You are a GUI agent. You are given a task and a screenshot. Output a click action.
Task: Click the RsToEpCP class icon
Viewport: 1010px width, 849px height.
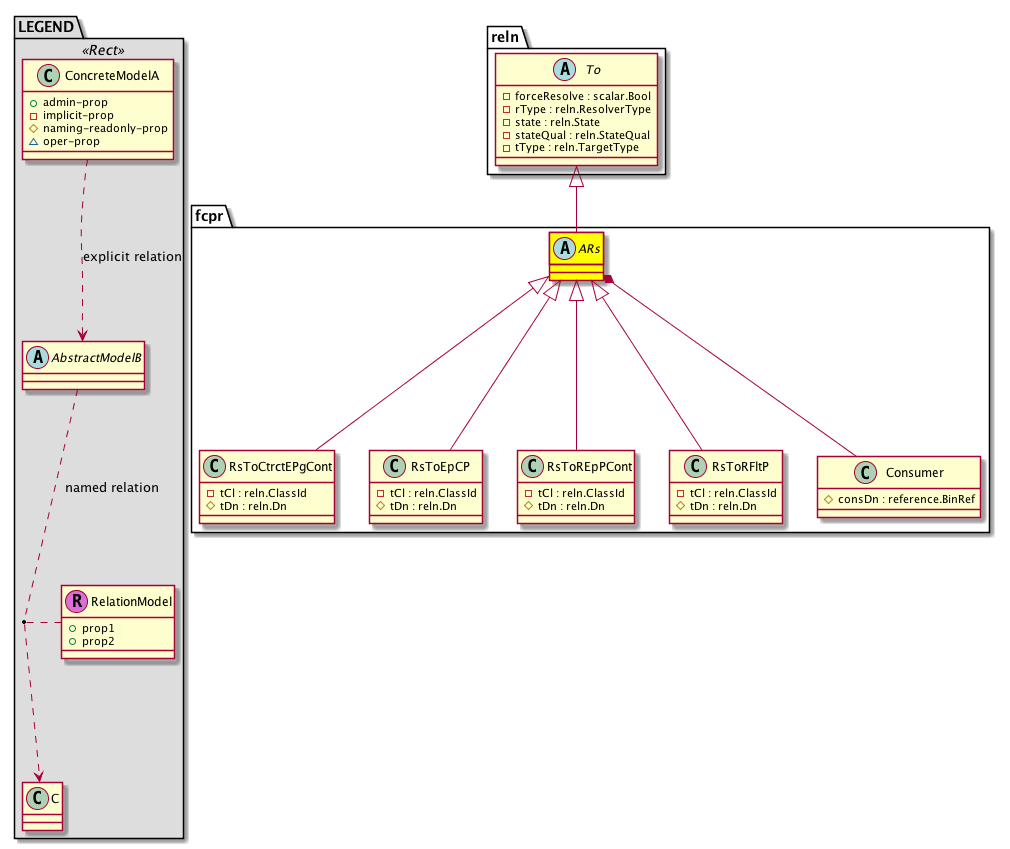tap(384, 465)
